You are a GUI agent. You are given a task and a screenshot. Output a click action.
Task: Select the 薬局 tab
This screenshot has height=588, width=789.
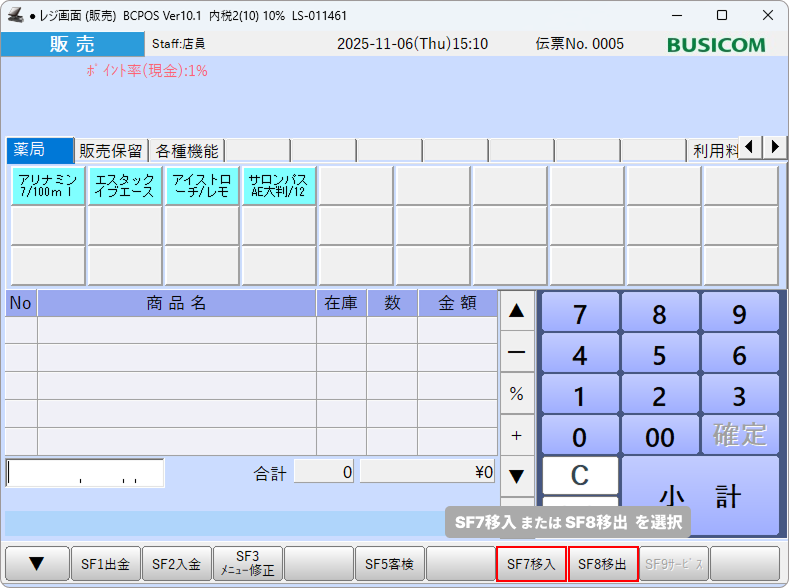click(x=39, y=151)
